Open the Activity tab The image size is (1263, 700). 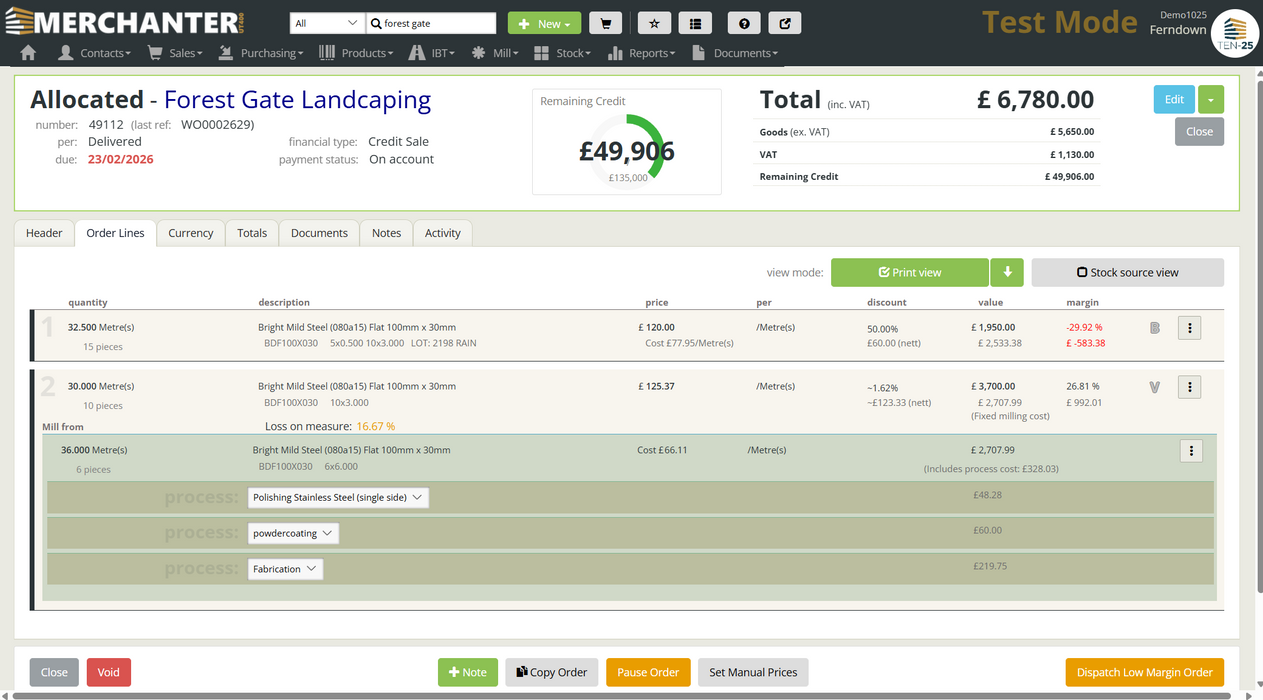[443, 233]
